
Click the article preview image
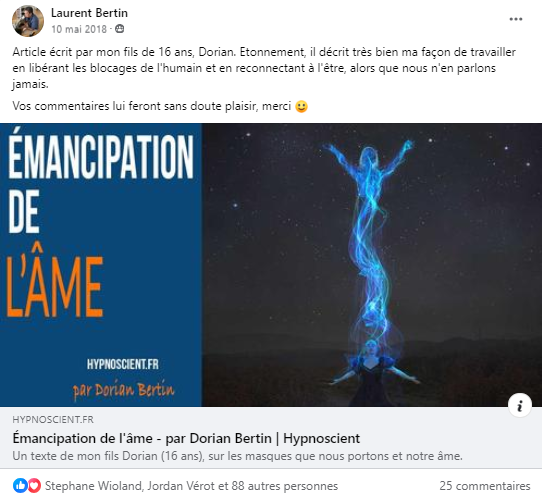coord(271,265)
